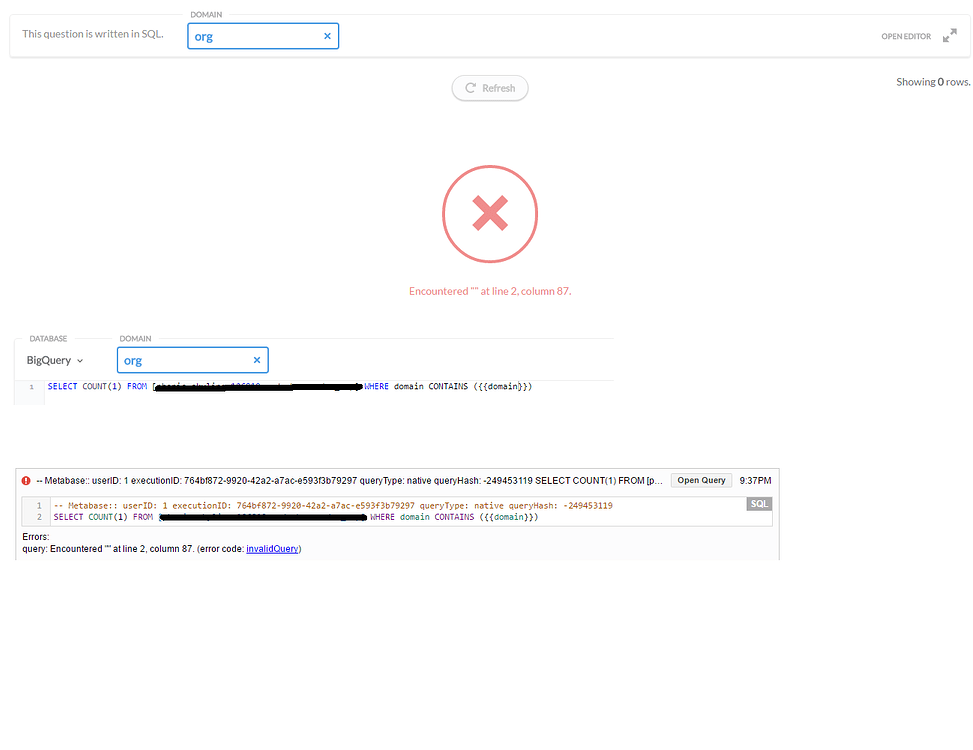This screenshot has height=750, width=973.
Task: Click the SQL label badge in the query box
Action: [x=759, y=504]
